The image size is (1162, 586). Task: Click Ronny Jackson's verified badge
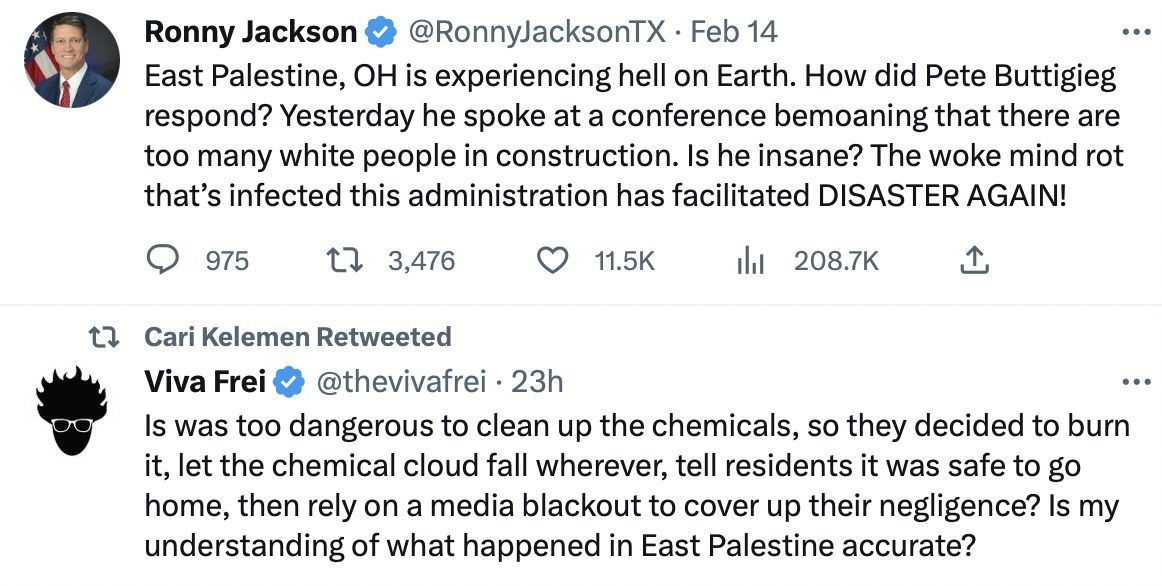[380, 33]
